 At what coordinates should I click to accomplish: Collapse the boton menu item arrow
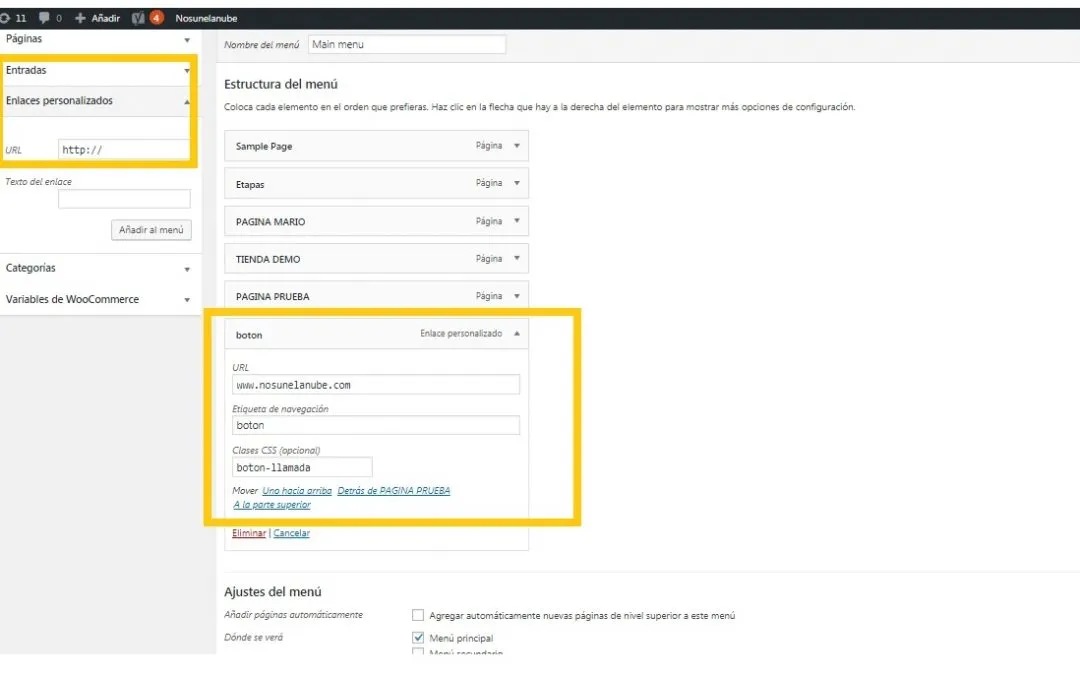pyautogui.click(x=517, y=334)
